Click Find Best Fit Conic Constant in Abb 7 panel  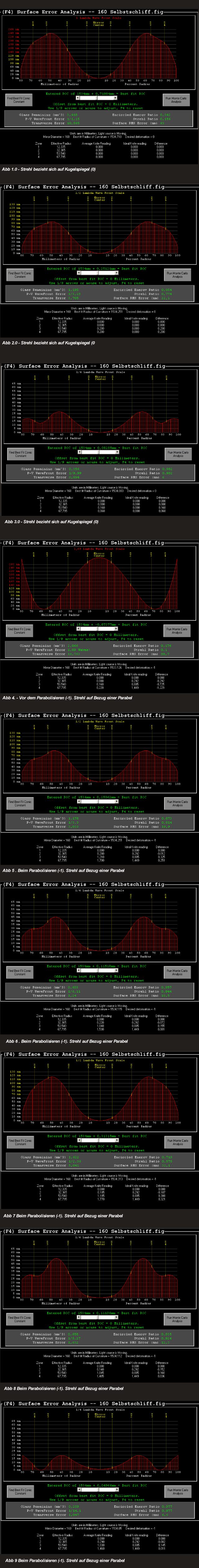(x=21, y=1142)
